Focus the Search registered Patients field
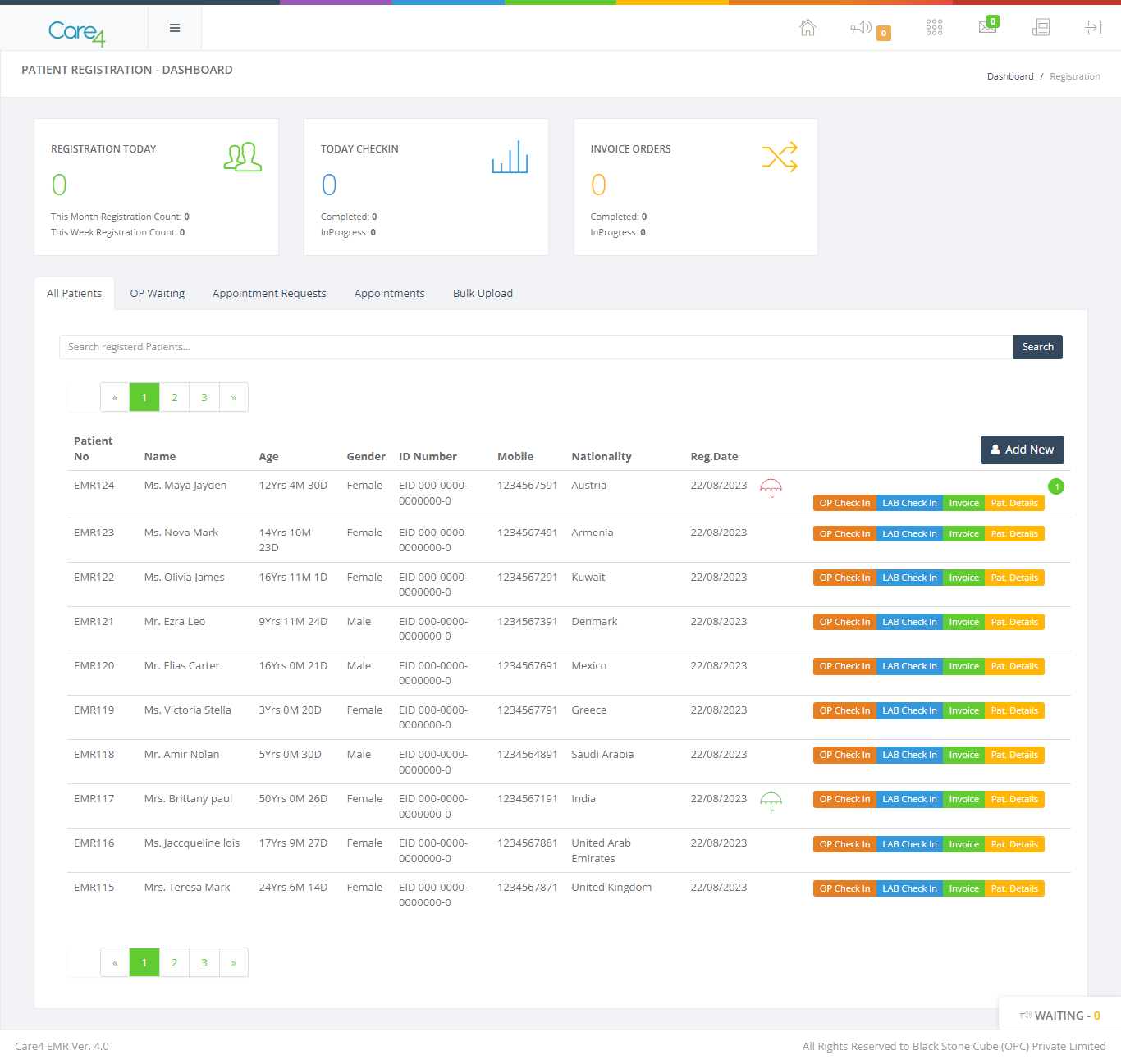 pos(536,347)
